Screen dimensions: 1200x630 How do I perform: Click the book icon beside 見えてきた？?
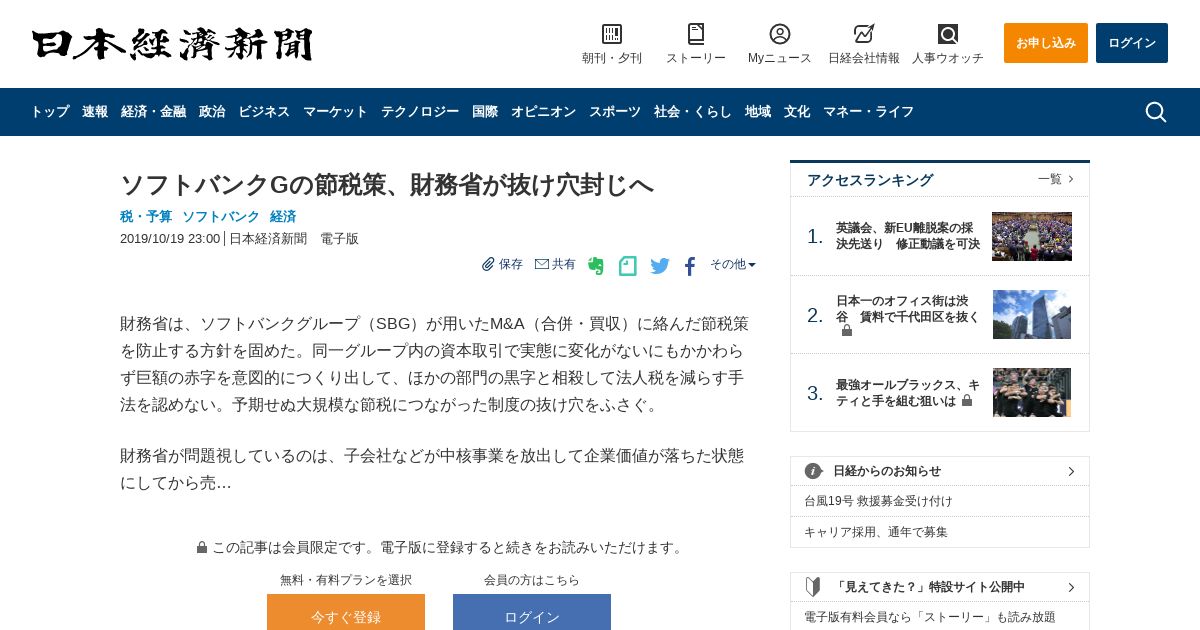pos(813,587)
